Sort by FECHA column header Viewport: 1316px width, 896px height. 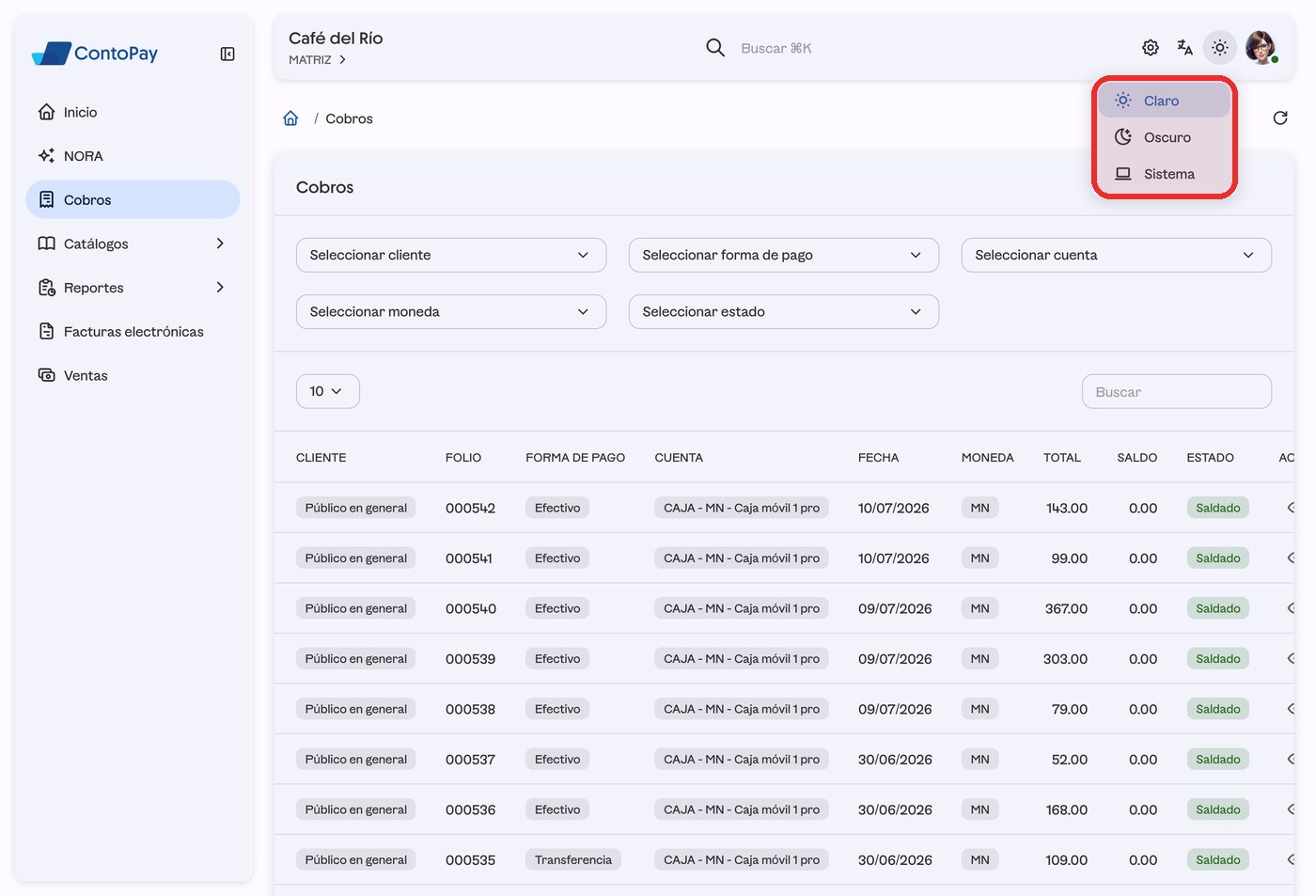click(878, 458)
